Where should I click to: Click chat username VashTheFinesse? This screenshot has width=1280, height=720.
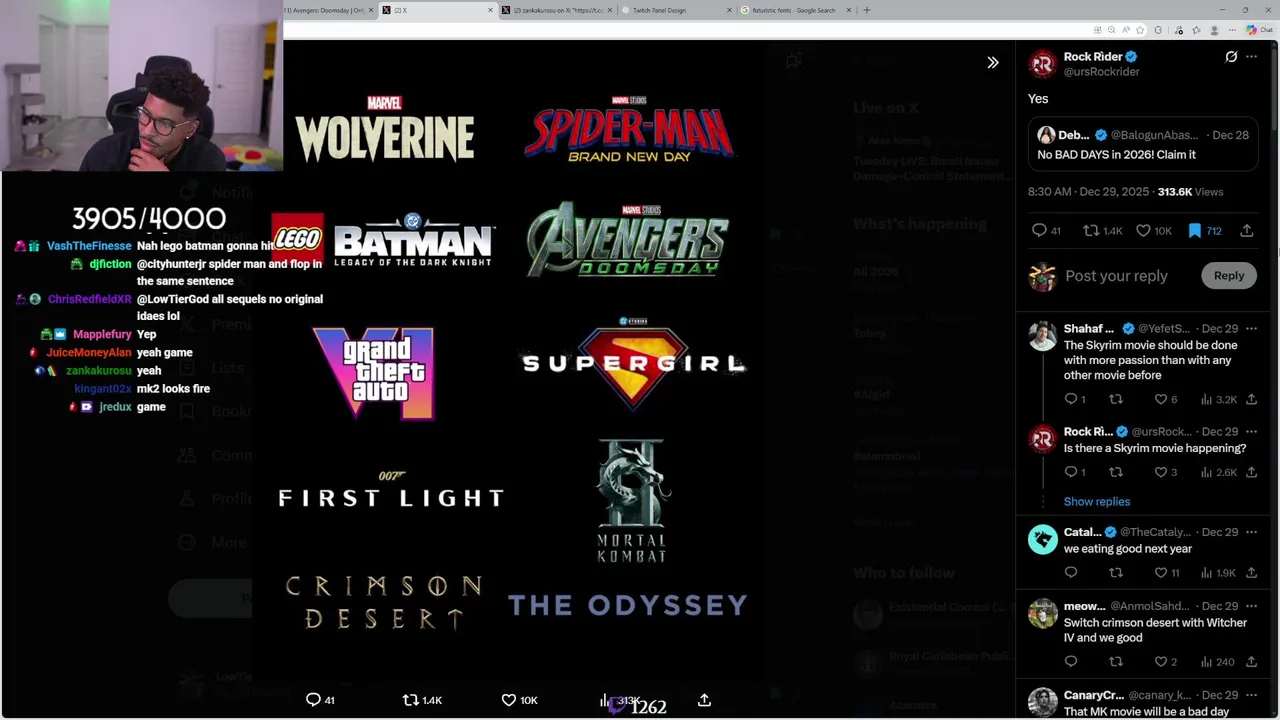[x=89, y=246]
